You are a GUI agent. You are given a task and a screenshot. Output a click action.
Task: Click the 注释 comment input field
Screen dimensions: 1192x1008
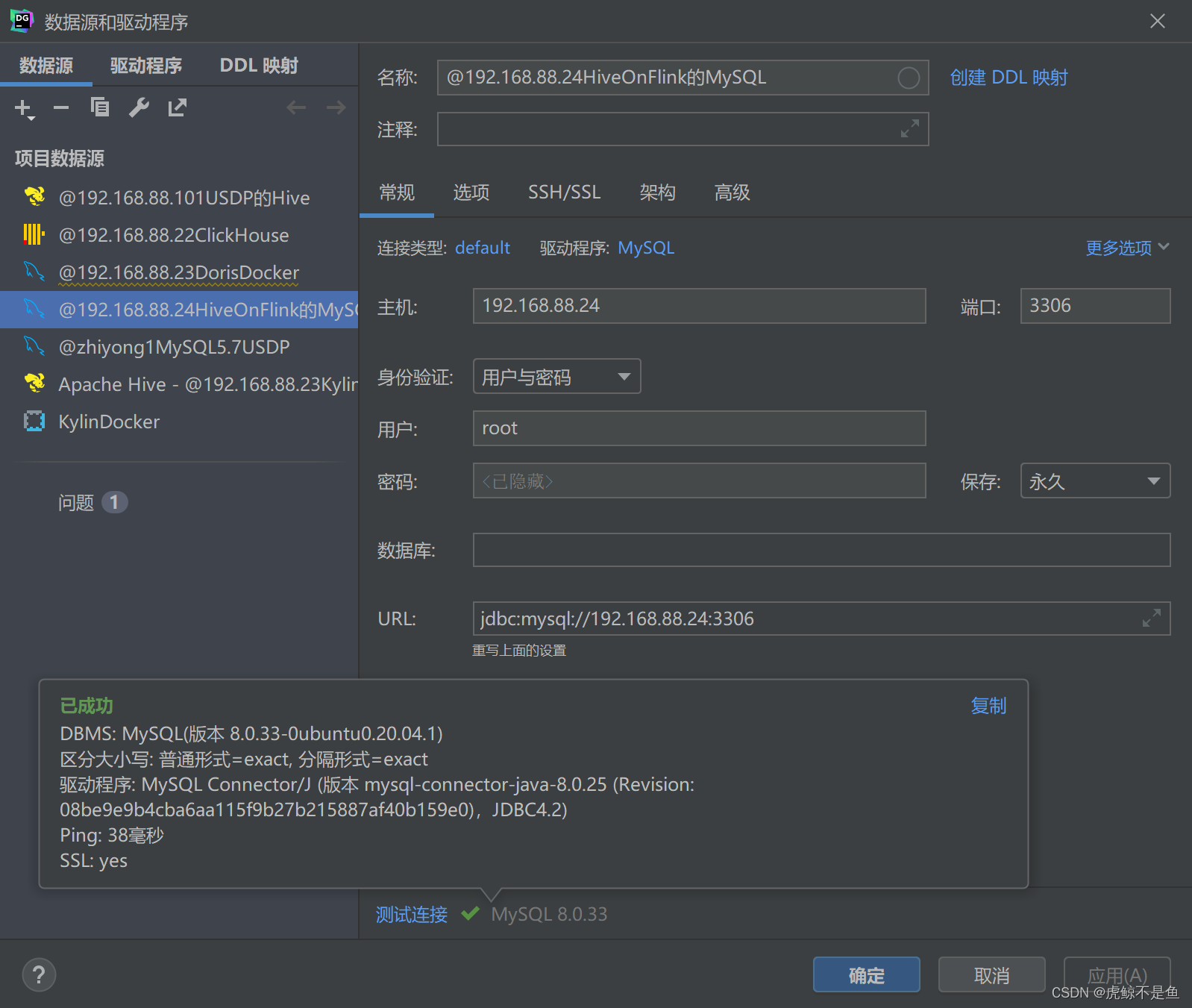coord(683,129)
